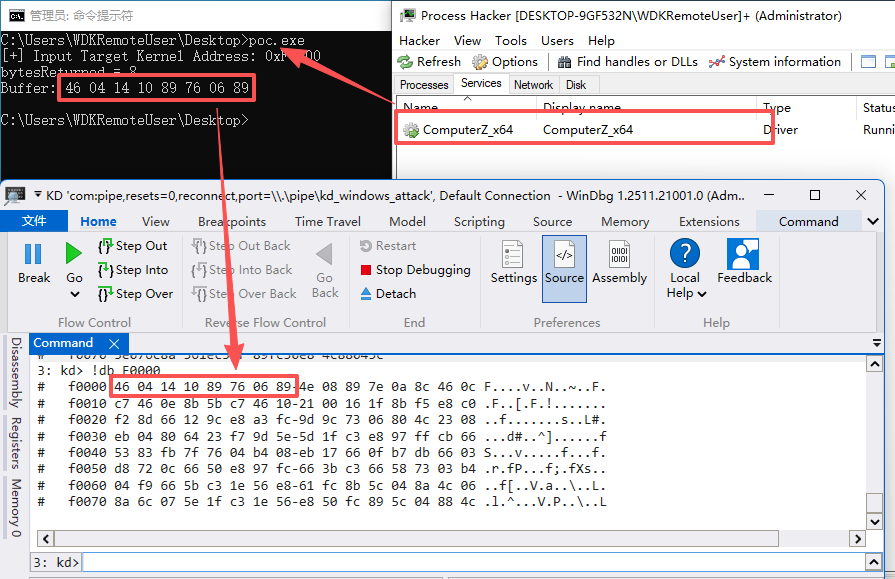Viewport: 895px width, 579px height.
Task: Click Step Into Back button
Action: click(x=242, y=270)
